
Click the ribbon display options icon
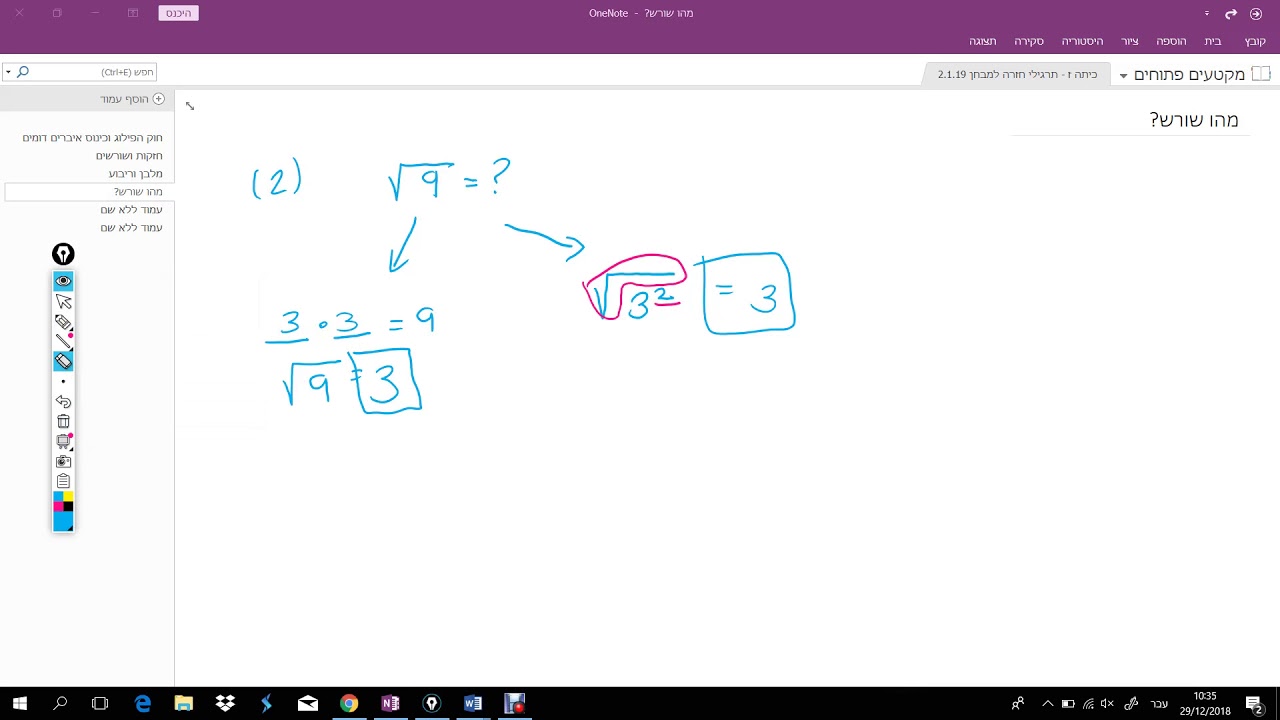[133, 13]
